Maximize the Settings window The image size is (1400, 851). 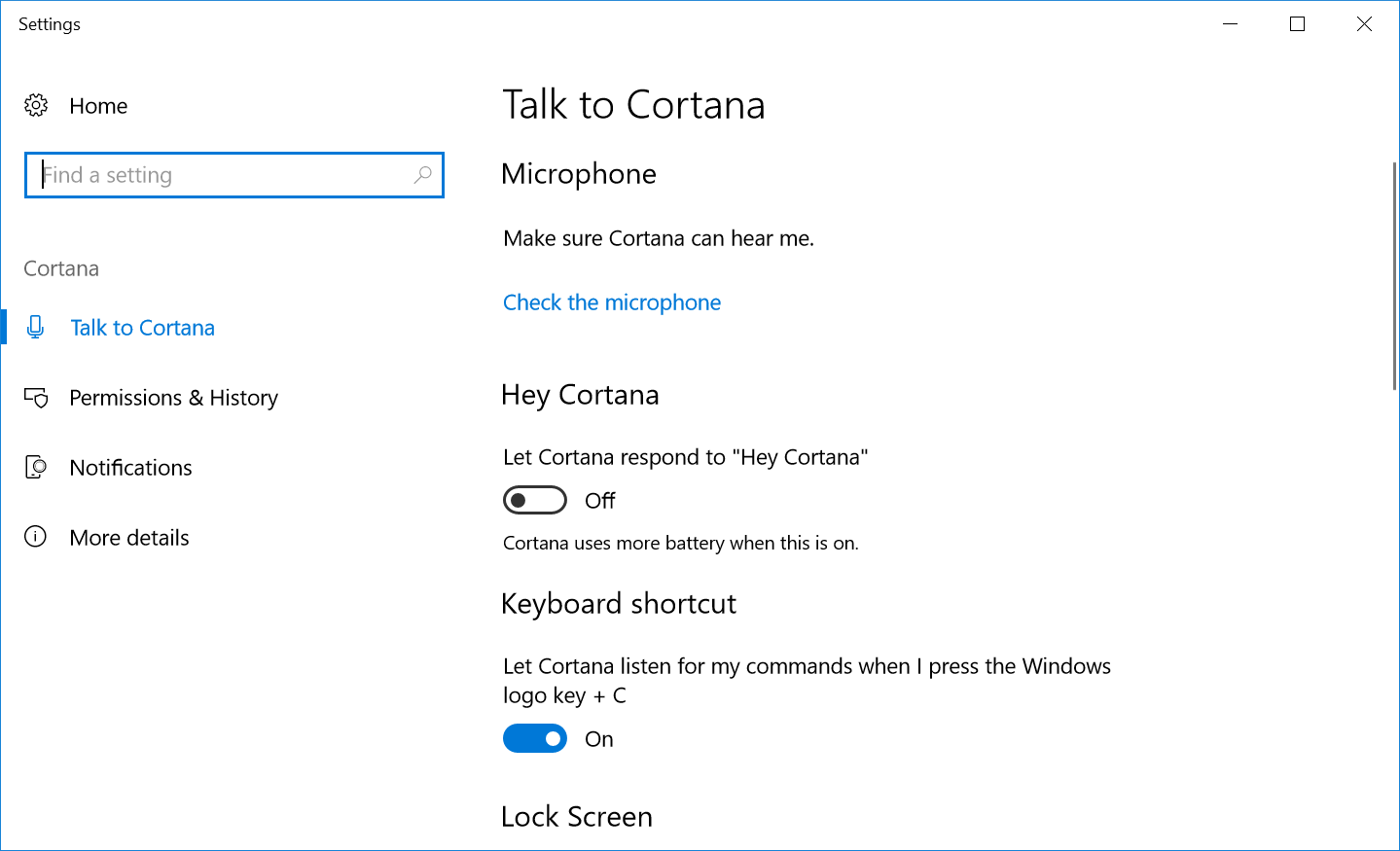1297,24
